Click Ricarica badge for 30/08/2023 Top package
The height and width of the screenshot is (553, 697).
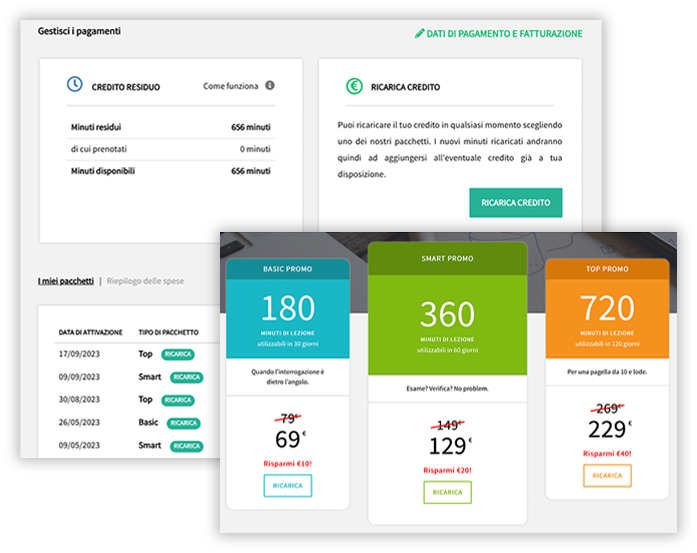(x=177, y=400)
